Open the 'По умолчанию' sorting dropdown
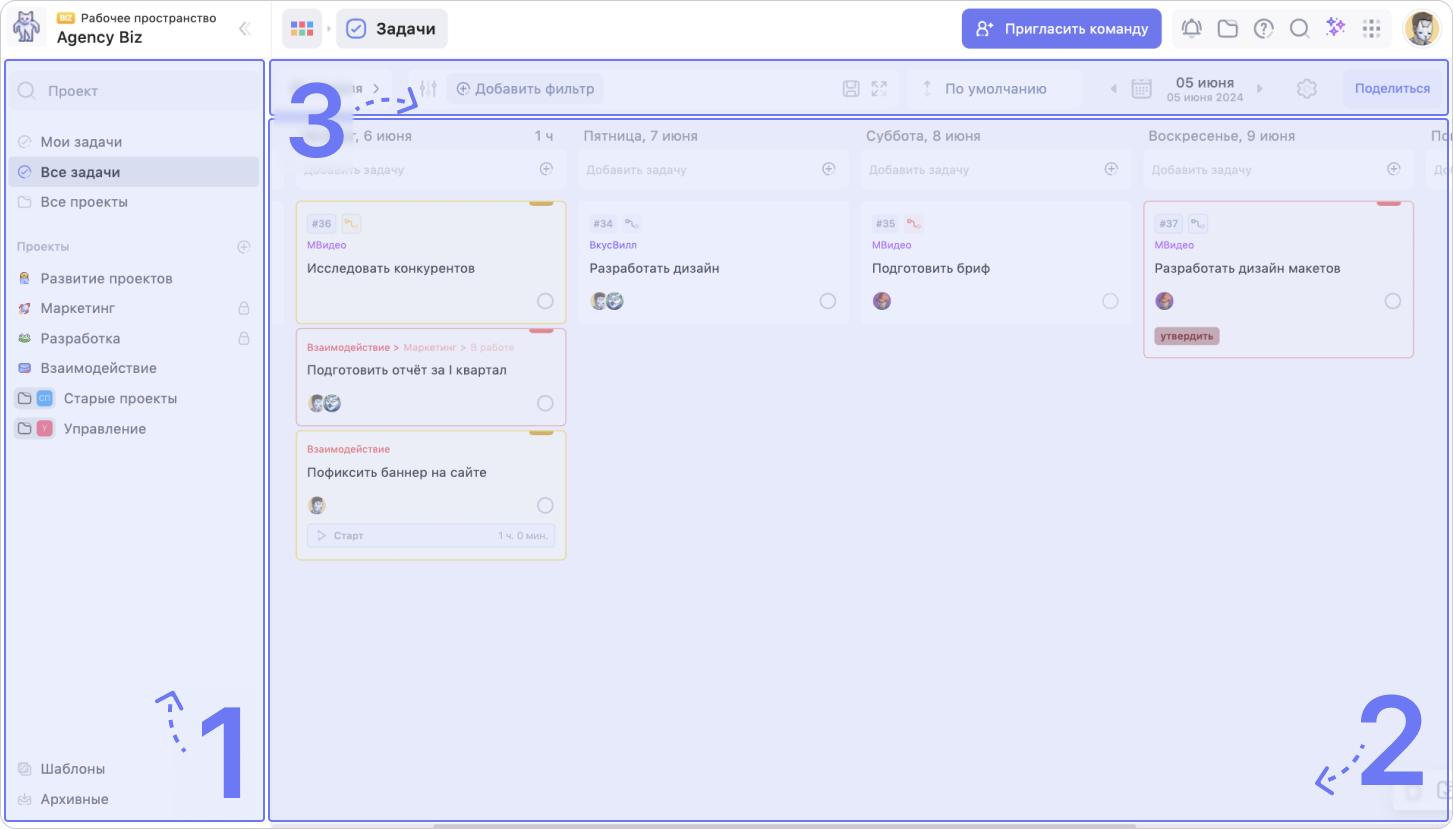The image size is (1453, 829). tap(994, 89)
